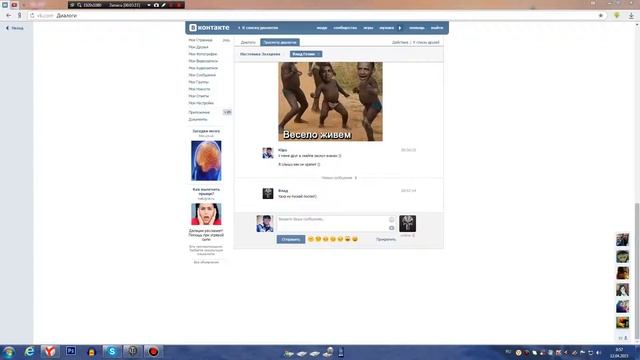
Task: Click the 'ред.' edit link beside Моя Страница
Action: coord(226,40)
